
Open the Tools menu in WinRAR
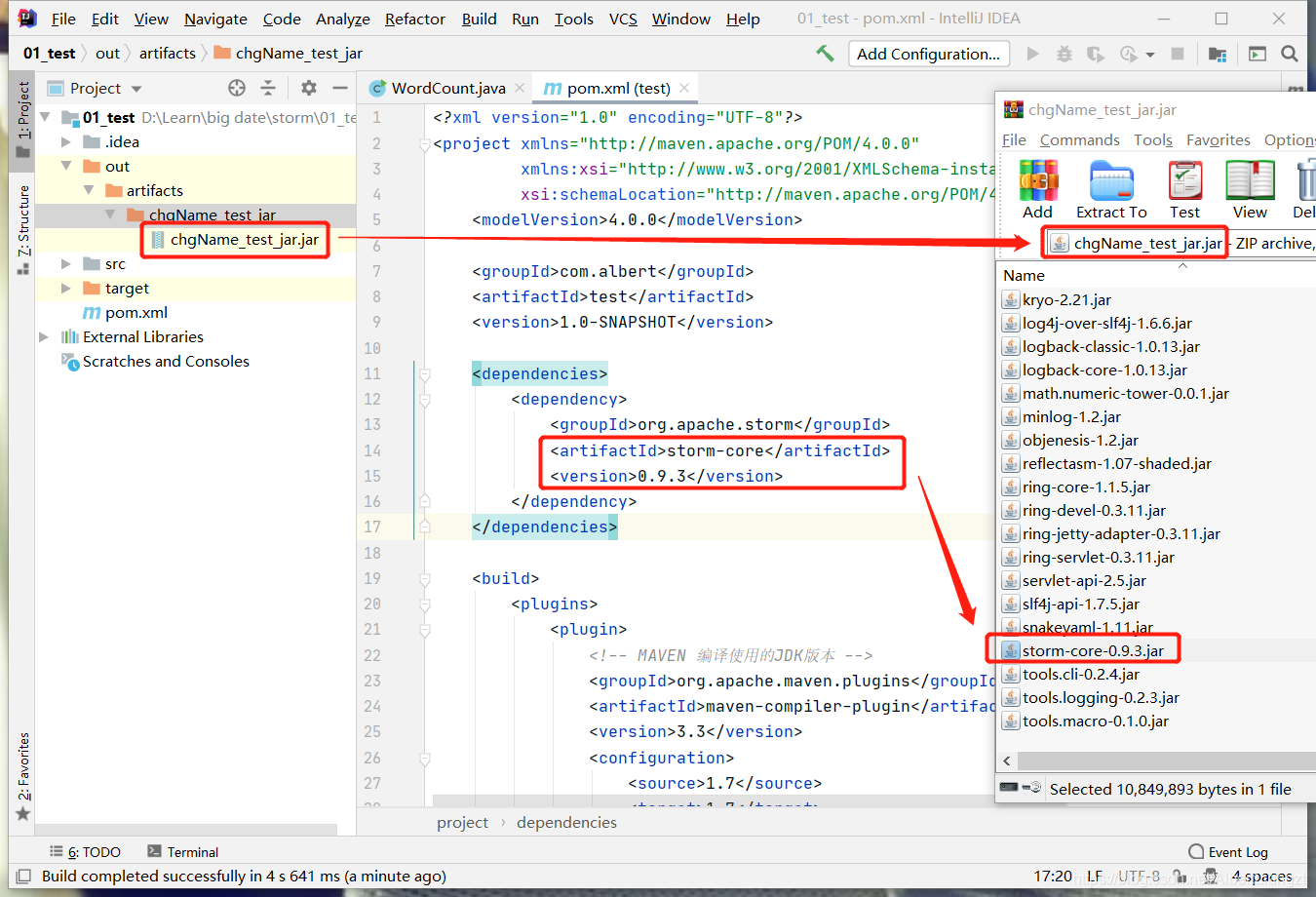pos(1153,139)
